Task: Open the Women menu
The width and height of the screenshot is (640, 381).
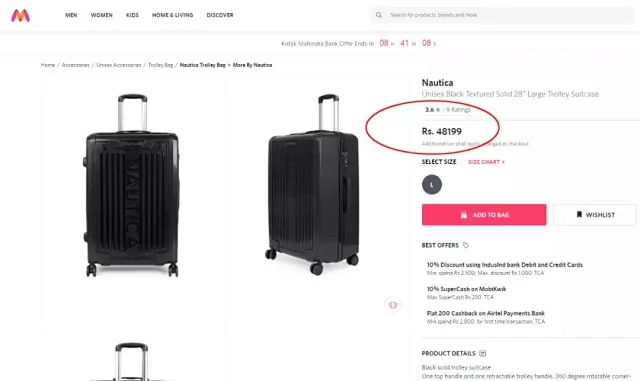Action: click(x=102, y=15)
